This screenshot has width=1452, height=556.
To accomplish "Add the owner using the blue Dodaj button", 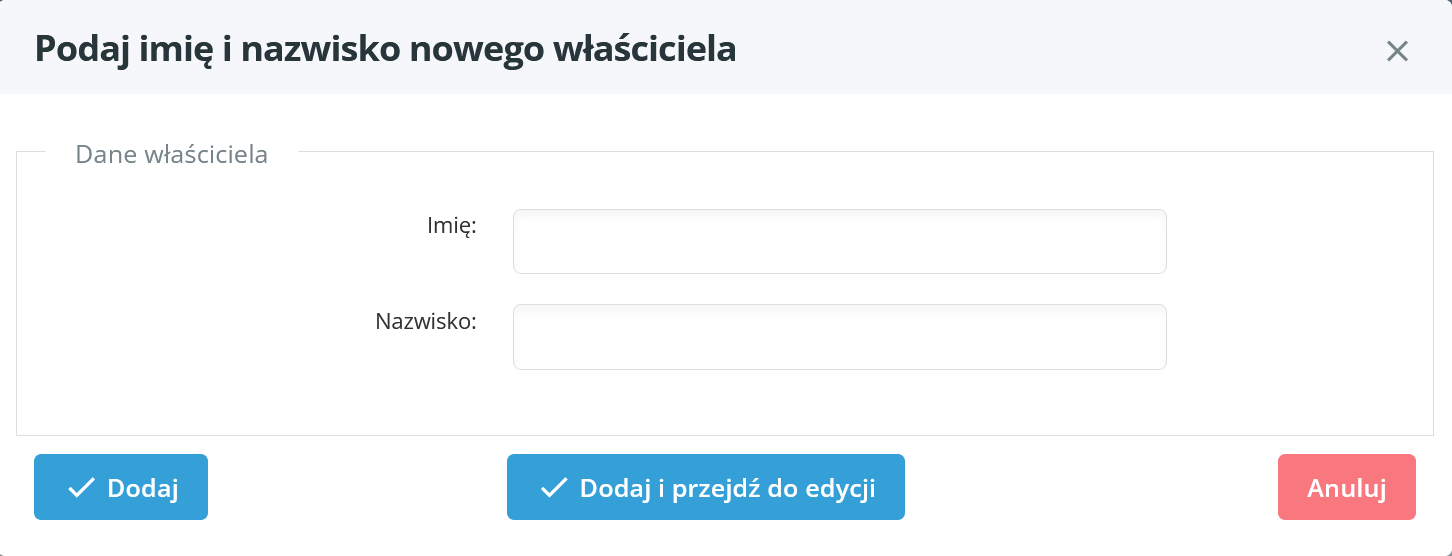I will click(121, 488).
